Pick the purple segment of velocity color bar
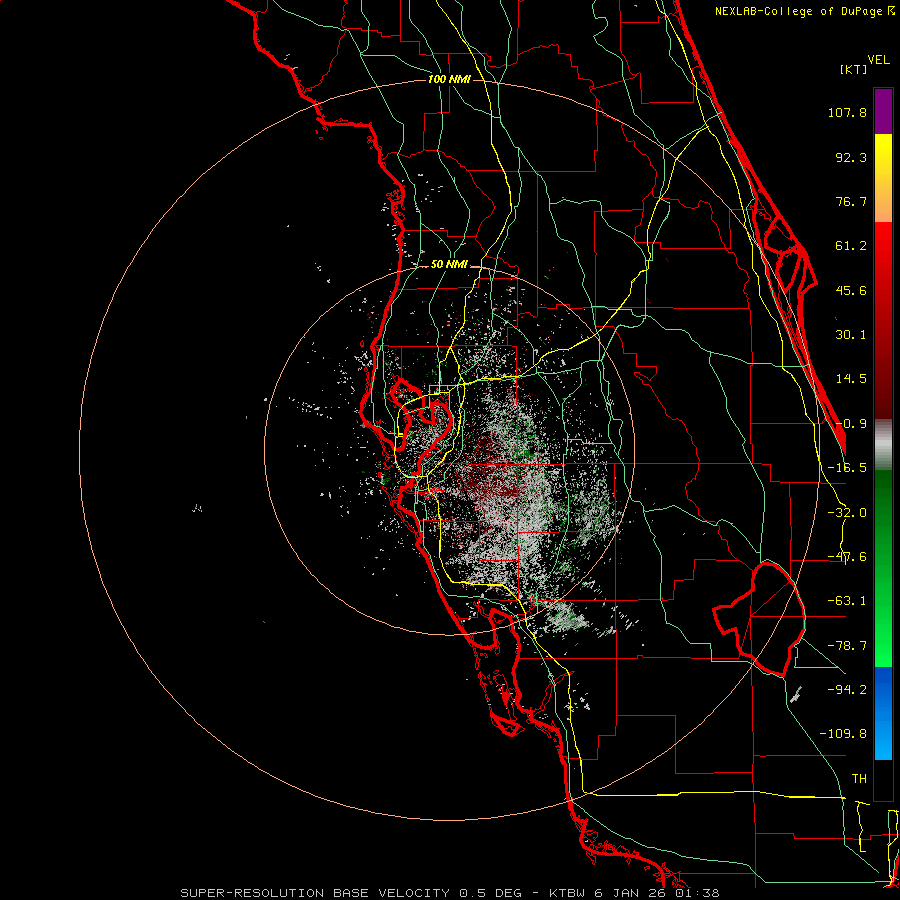Screen dimensions: 900x900 coord(883,111)
